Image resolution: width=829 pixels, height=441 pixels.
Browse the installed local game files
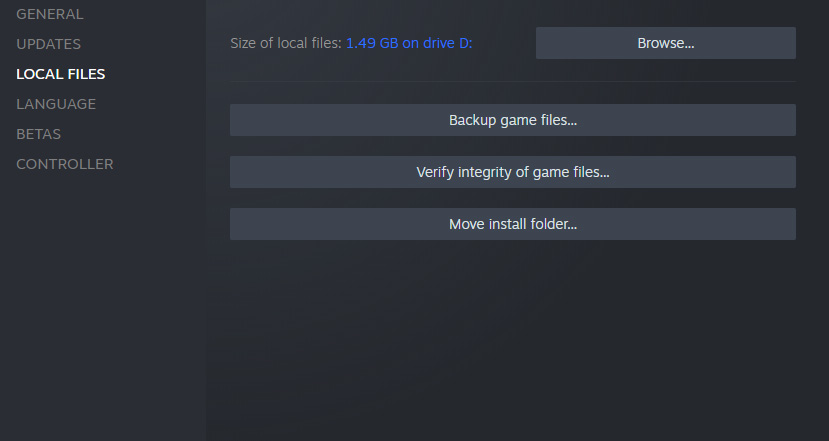tap(666, 43)
